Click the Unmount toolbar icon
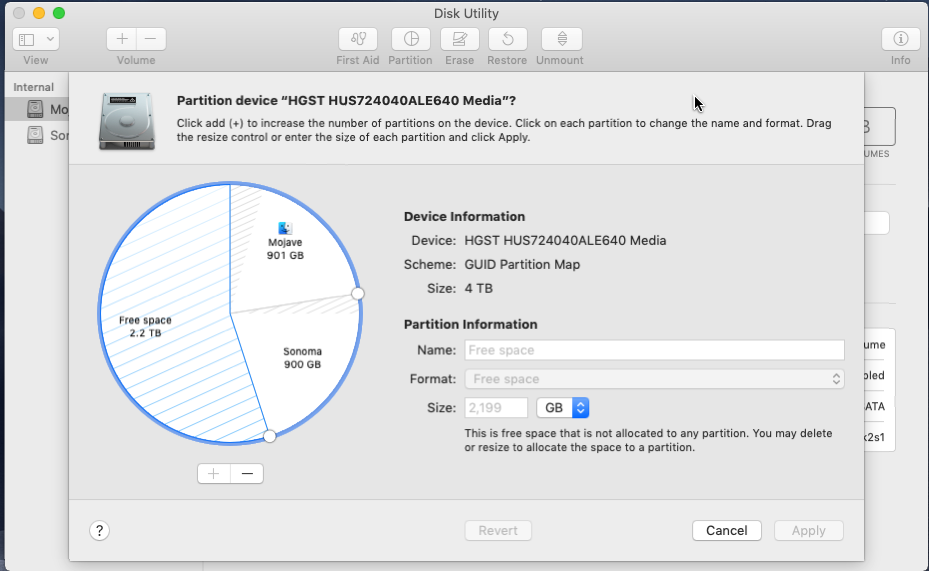929x571 pixels. tap(562, 39)
